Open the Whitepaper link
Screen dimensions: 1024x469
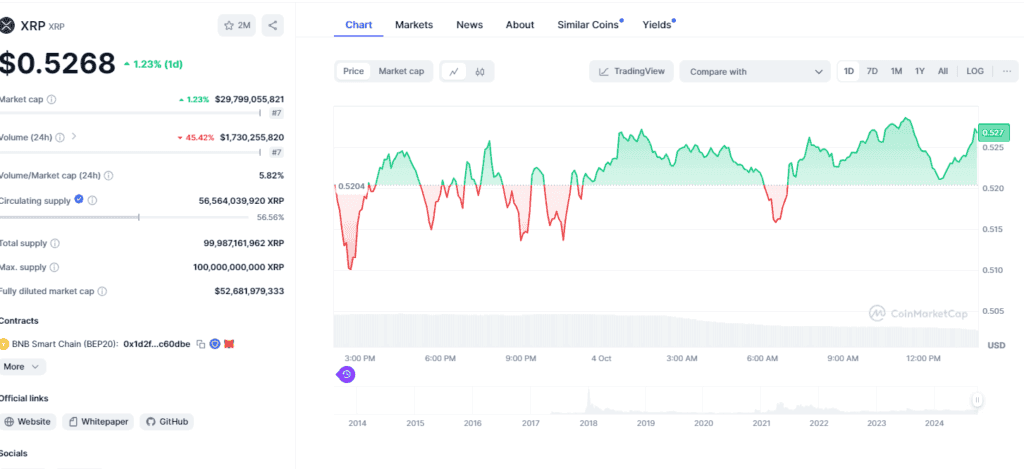click(99, 422)
